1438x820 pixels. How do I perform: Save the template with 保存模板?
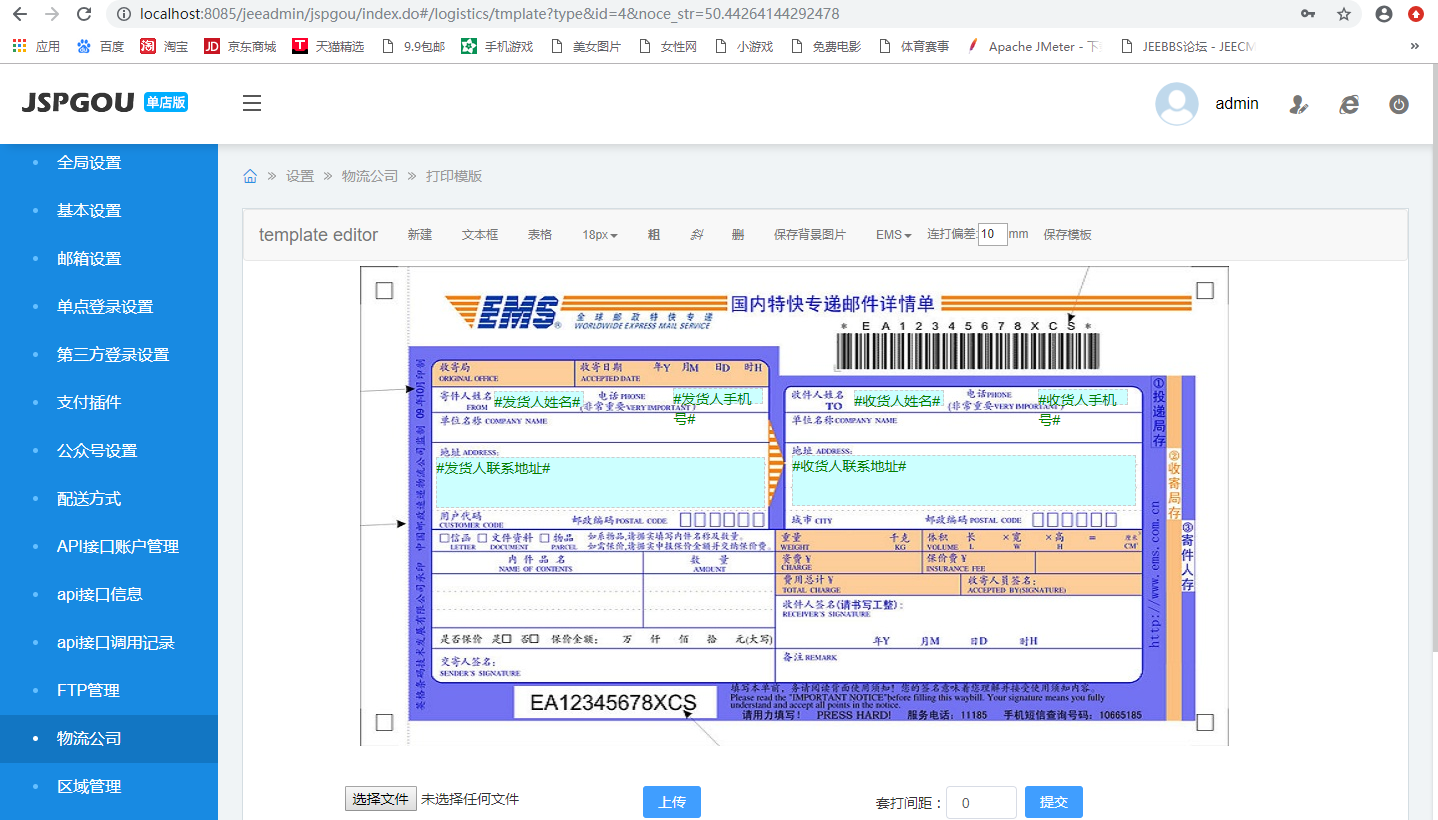pos(1067,235)
